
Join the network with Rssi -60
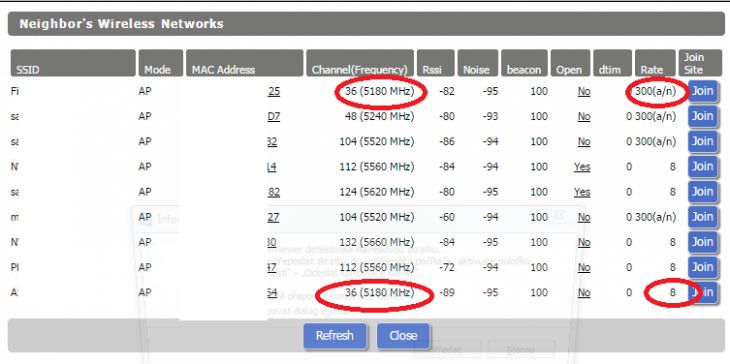pos(702,217)
